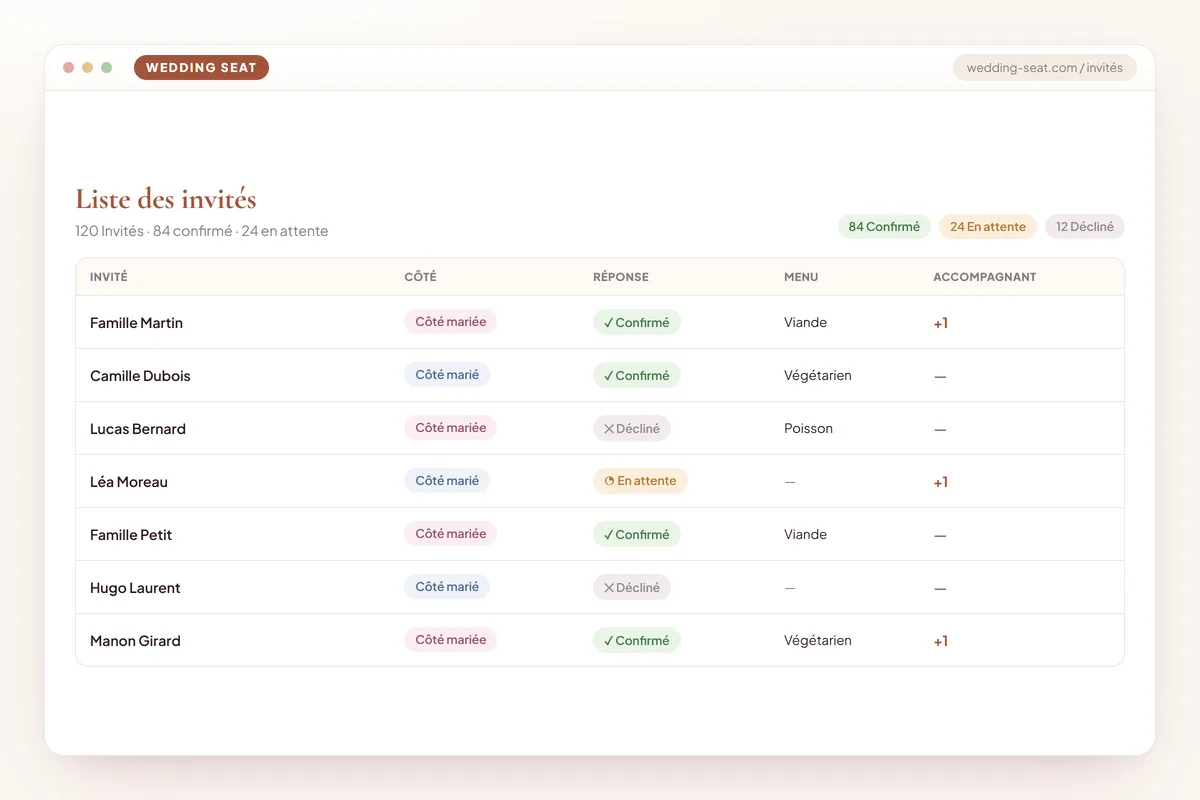The image size is (1200, 800).
Task: Sort by the MENU column header
Action: [801, 277]
